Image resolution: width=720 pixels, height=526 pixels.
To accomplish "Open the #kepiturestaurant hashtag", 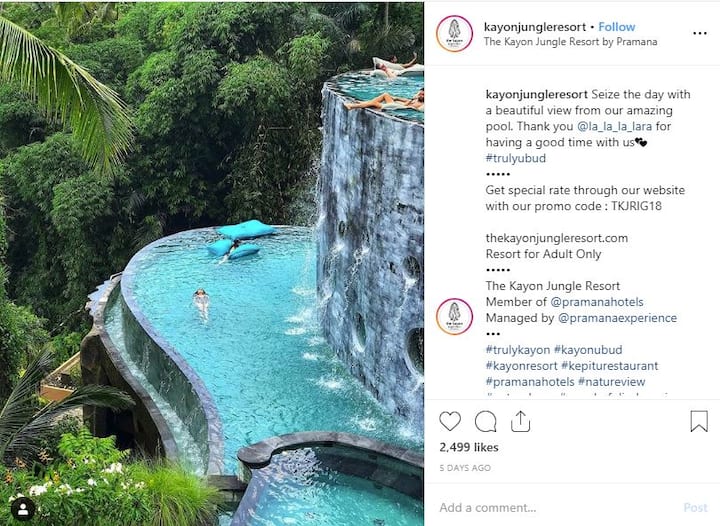I will tap(610, 366).
